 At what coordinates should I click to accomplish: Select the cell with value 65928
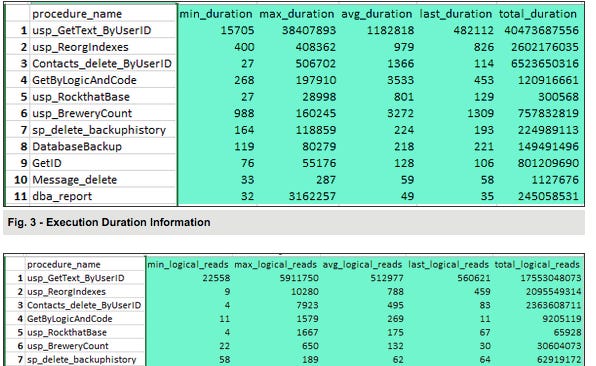coord(567,333)
